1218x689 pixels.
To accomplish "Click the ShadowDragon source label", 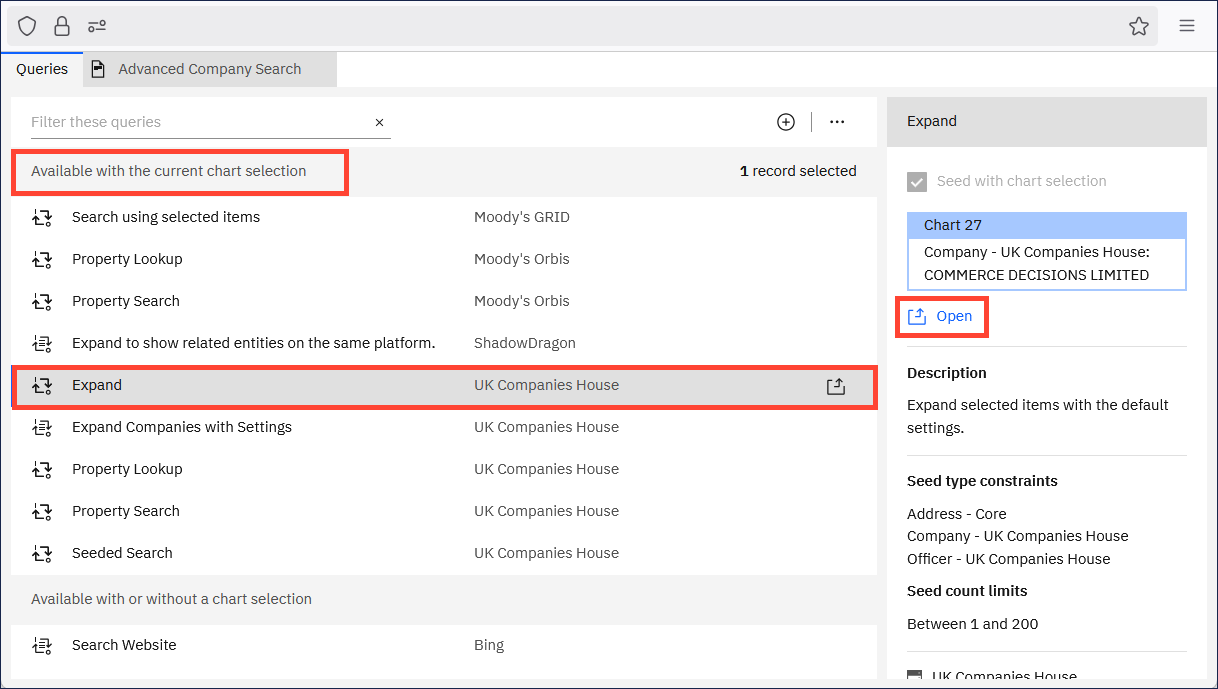I will [x=525, y=343].
